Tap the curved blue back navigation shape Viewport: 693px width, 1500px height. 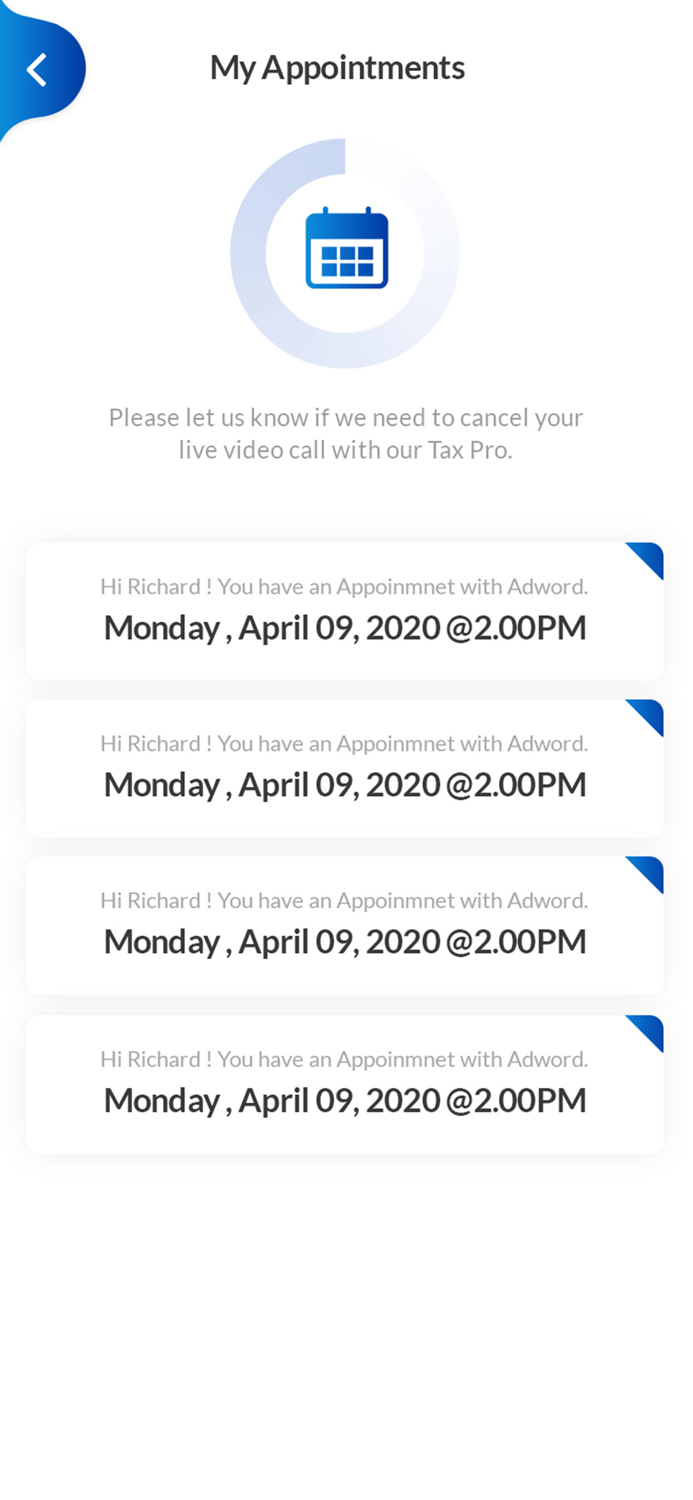[42, 68]
